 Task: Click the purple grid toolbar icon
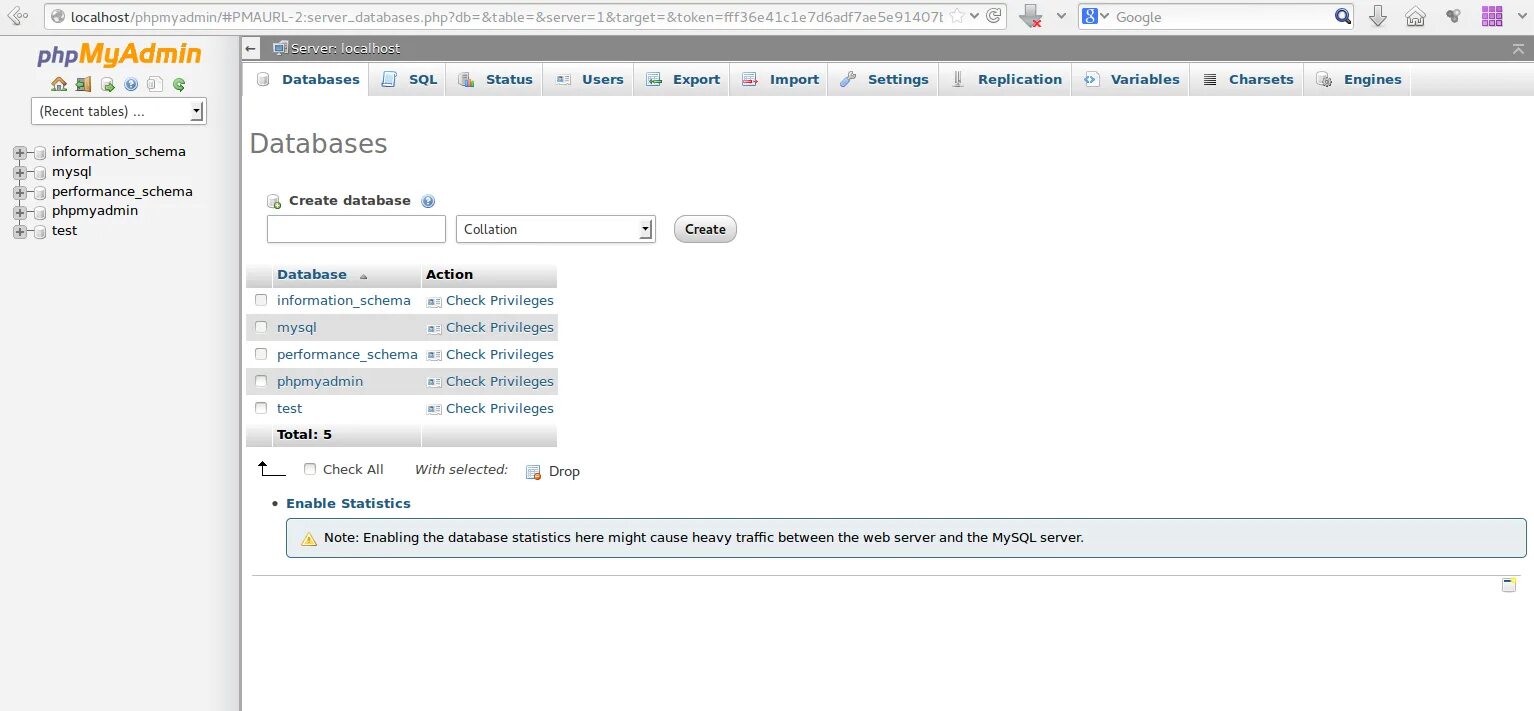click(1492, 16)
